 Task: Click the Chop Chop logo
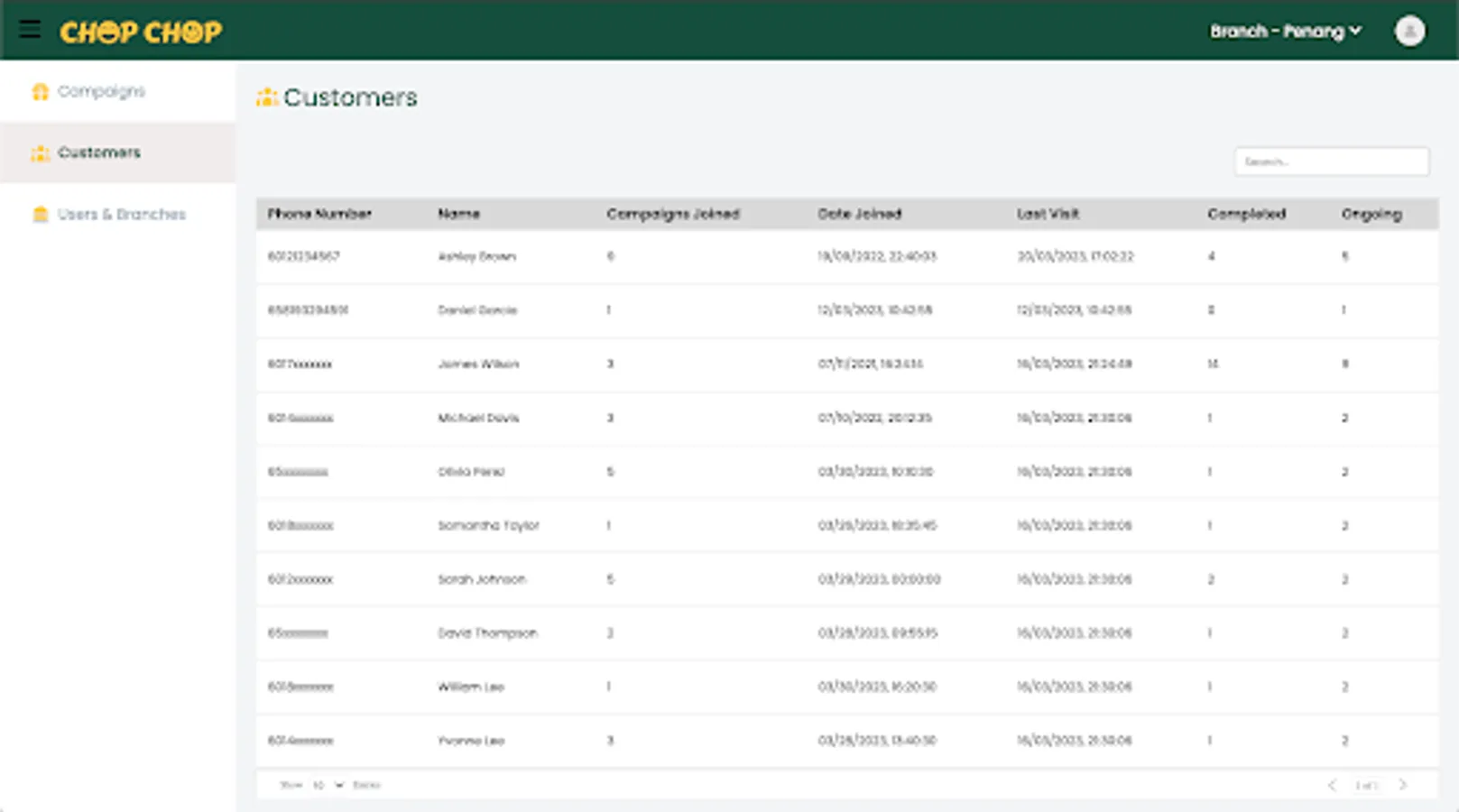141,32
